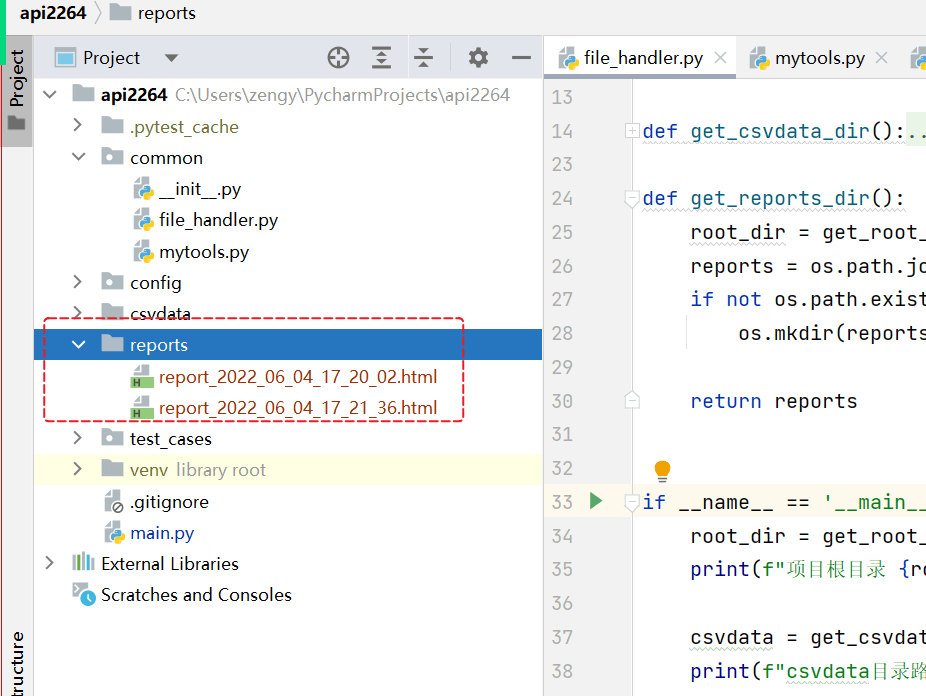
Task: Click the Project panel title label
Action: tap(111, 58)
